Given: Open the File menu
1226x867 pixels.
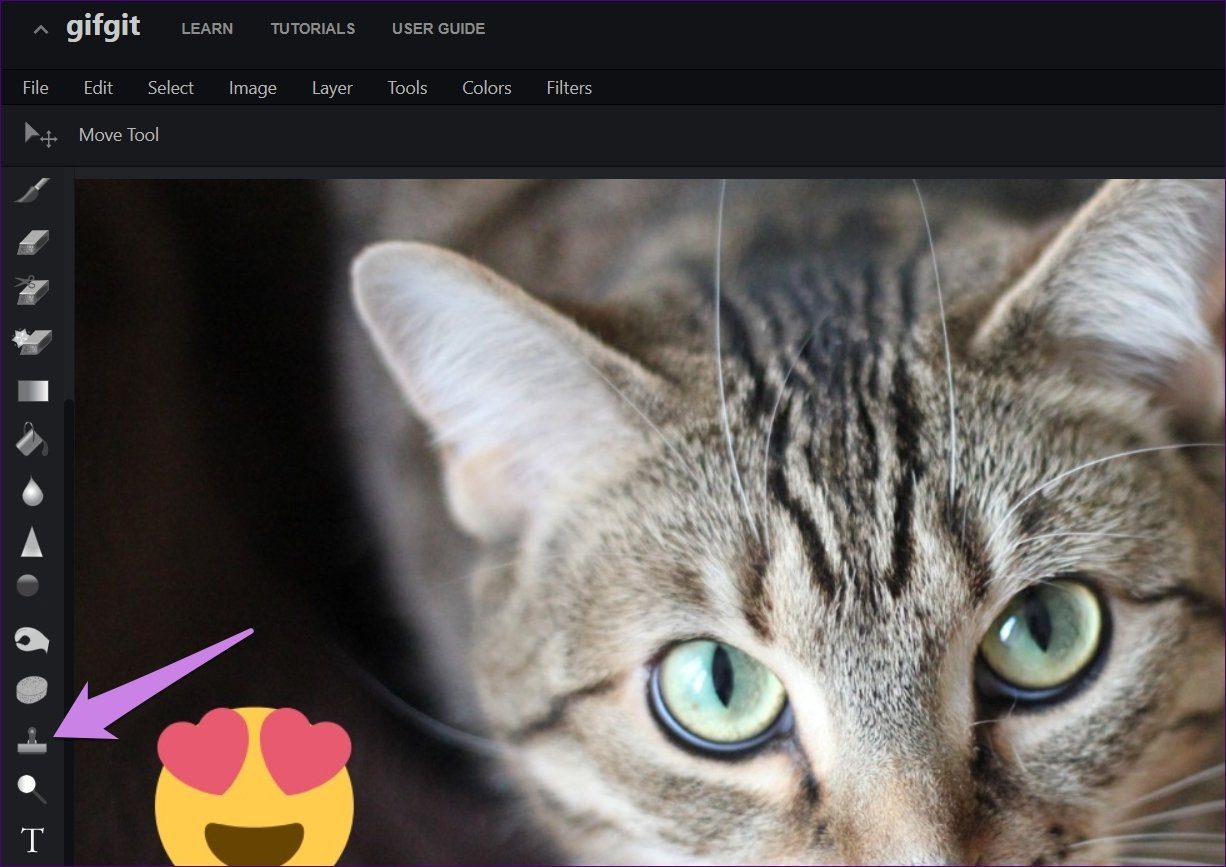Looking at the screenshot, I should click(x=35, y=88).
